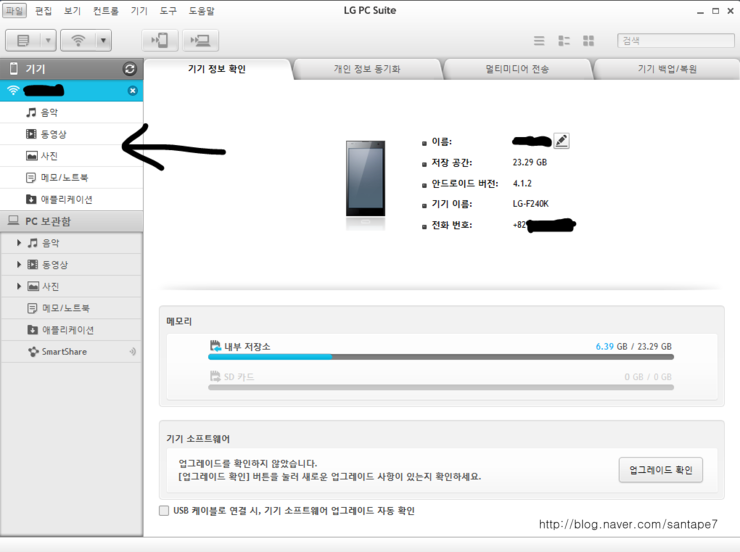This screenshot has height=552, width=740.
Task: Click the SmartShare speaker icon
Action: point(133,351)
